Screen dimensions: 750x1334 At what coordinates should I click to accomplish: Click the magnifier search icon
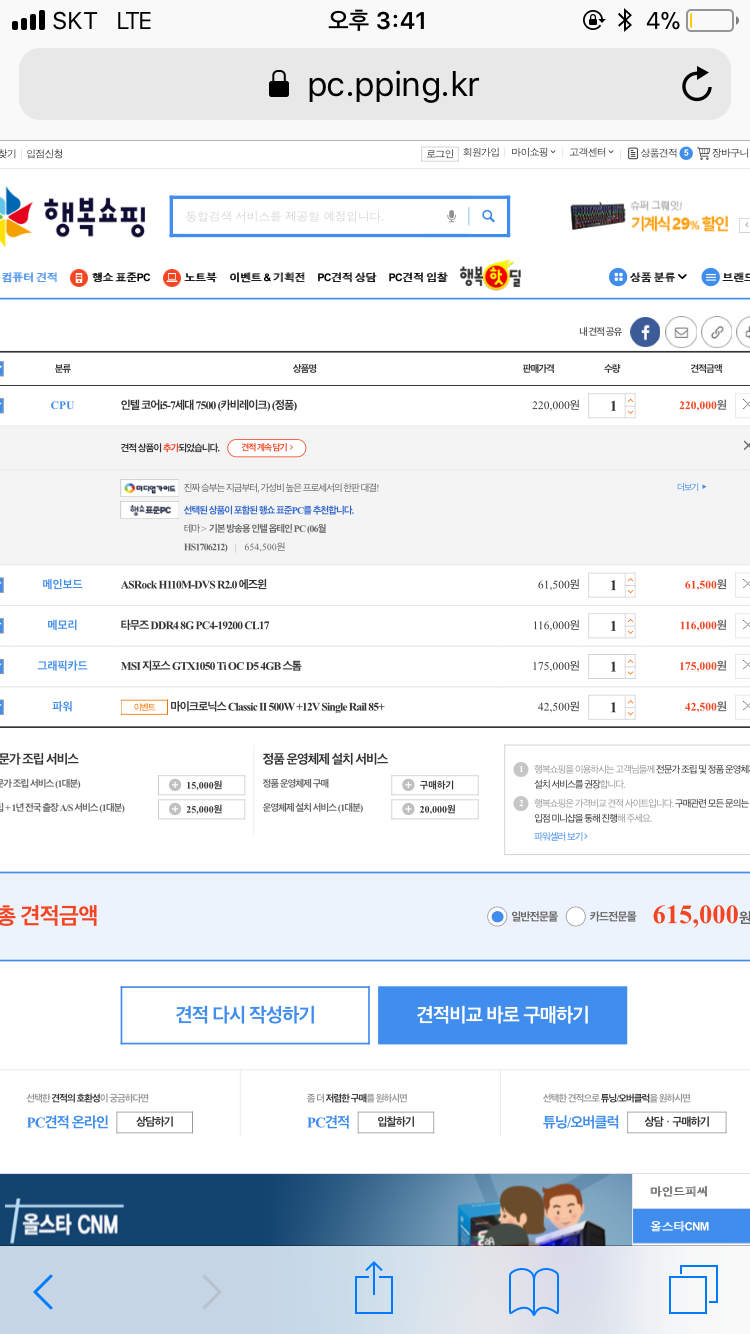(488, 216)
